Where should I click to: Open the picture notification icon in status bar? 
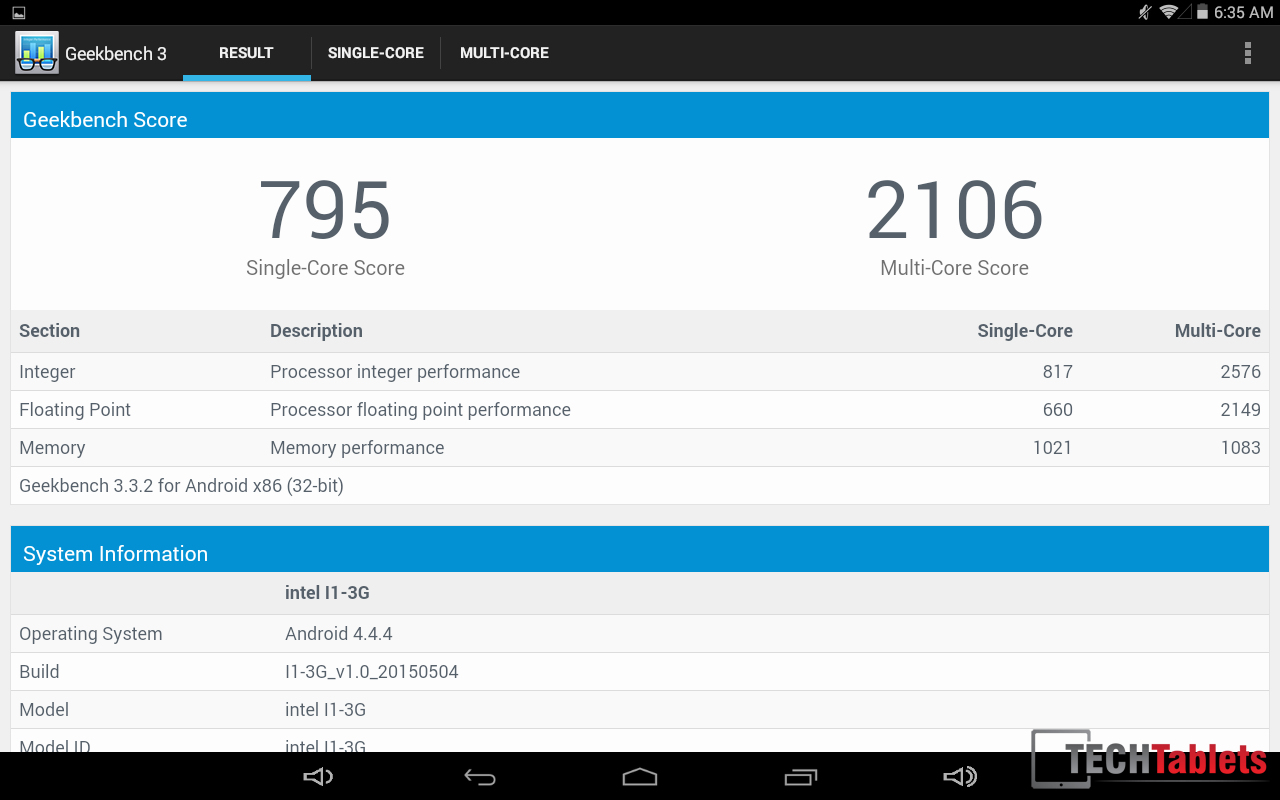pyautogui.click(x=19, y=12)
